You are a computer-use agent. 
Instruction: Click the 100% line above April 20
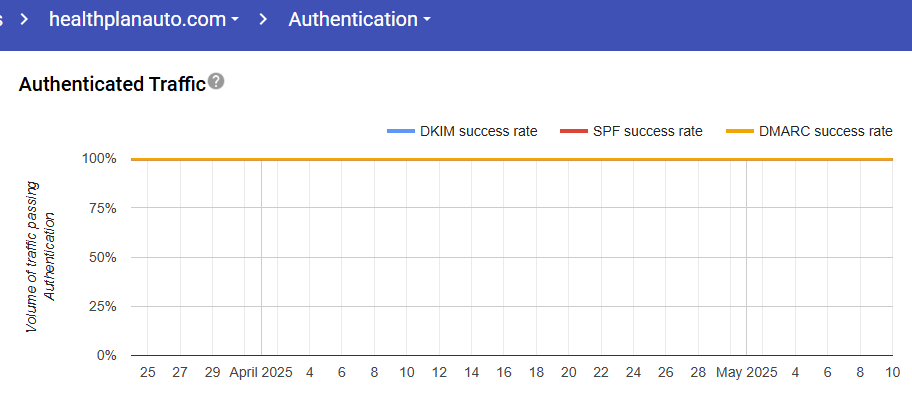(x=569, y=159)
